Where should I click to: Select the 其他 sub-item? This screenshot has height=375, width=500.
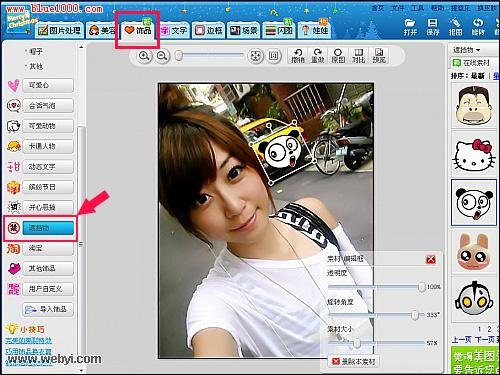36,66
